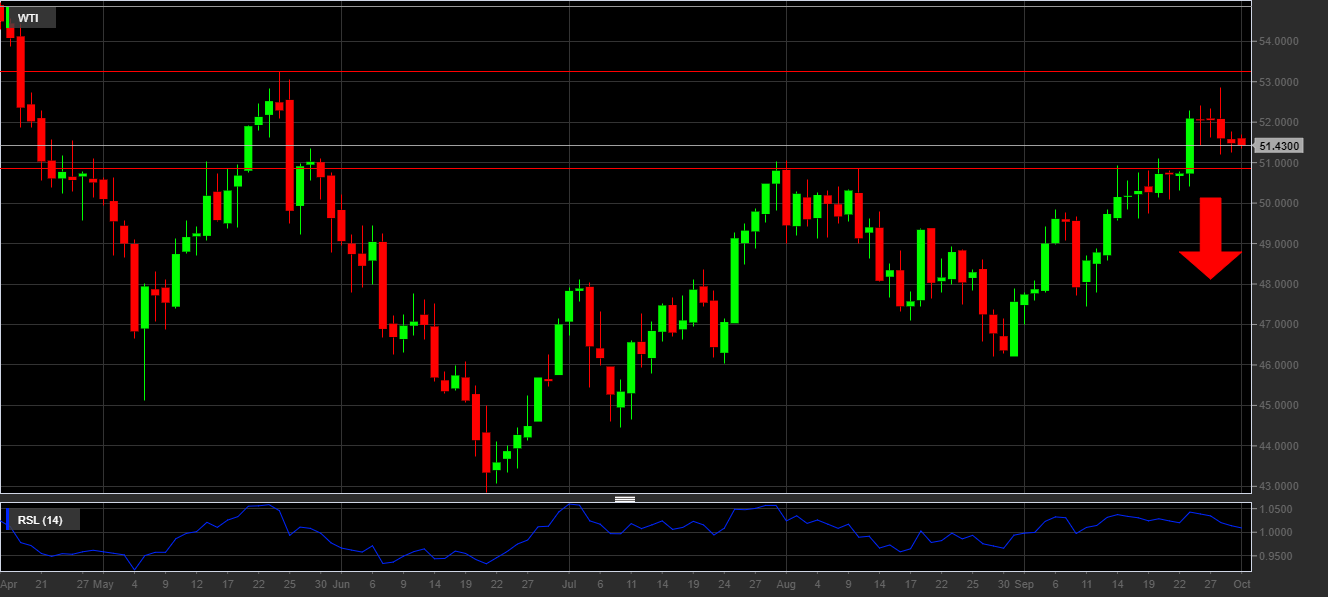This screenshot has height=597, width=1328.
Task: Click the 48.0000 price axis label
Action: click(1280, 285)
